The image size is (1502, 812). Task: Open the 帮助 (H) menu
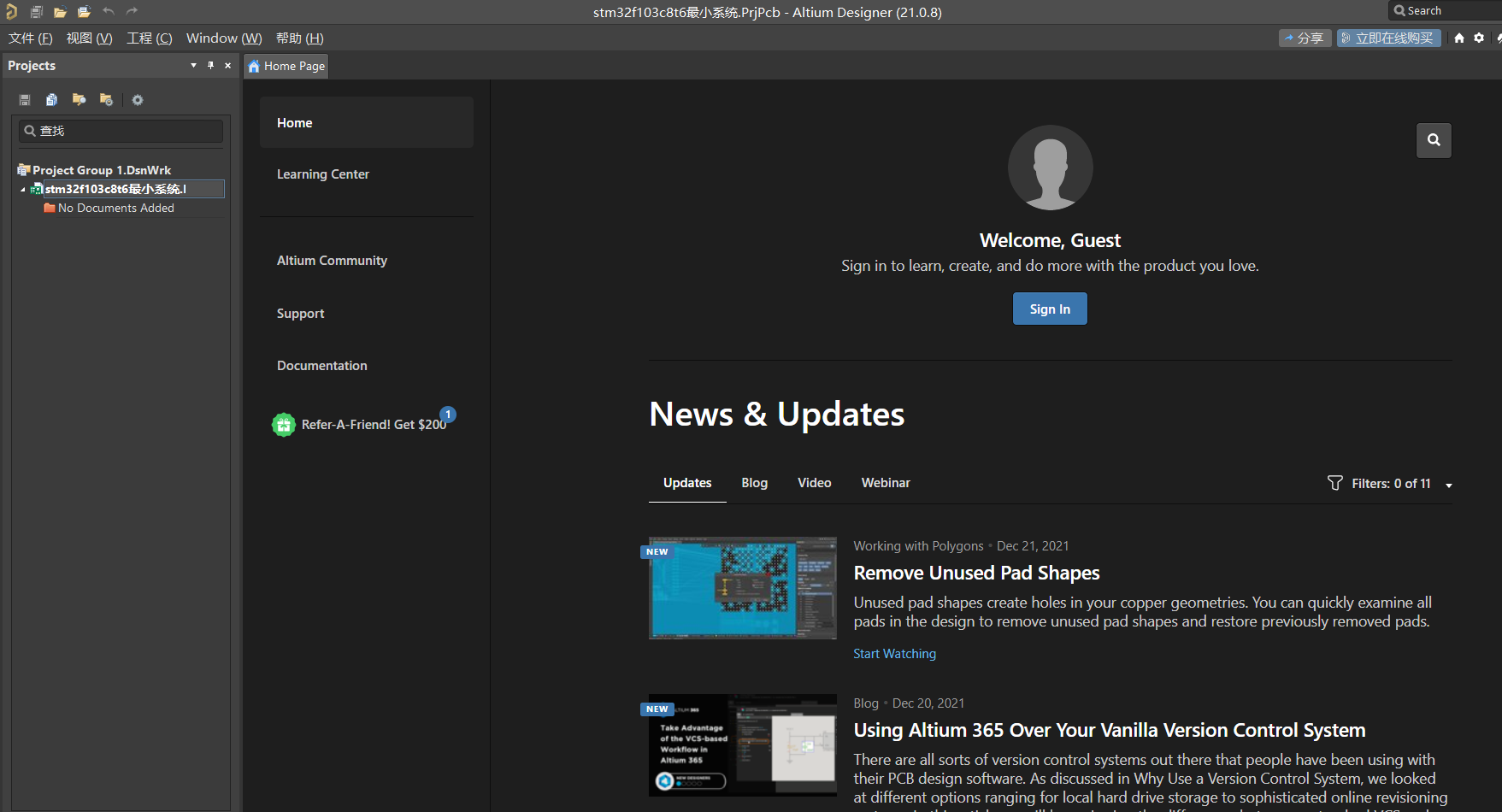click(300, 38)
